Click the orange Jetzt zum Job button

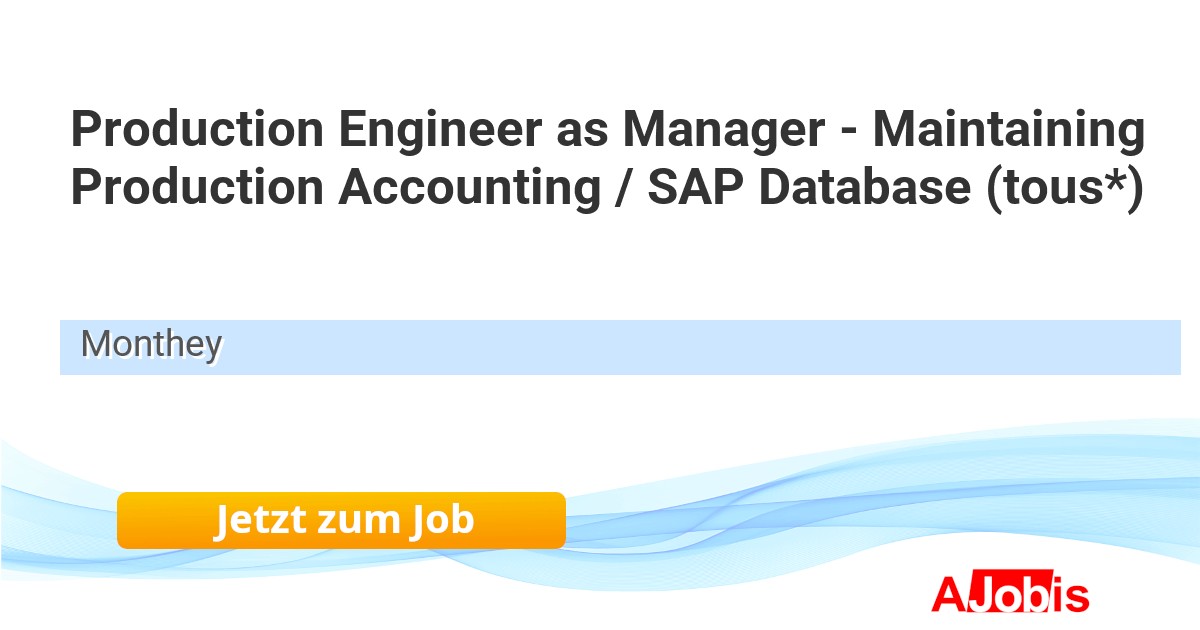[341, 520]
